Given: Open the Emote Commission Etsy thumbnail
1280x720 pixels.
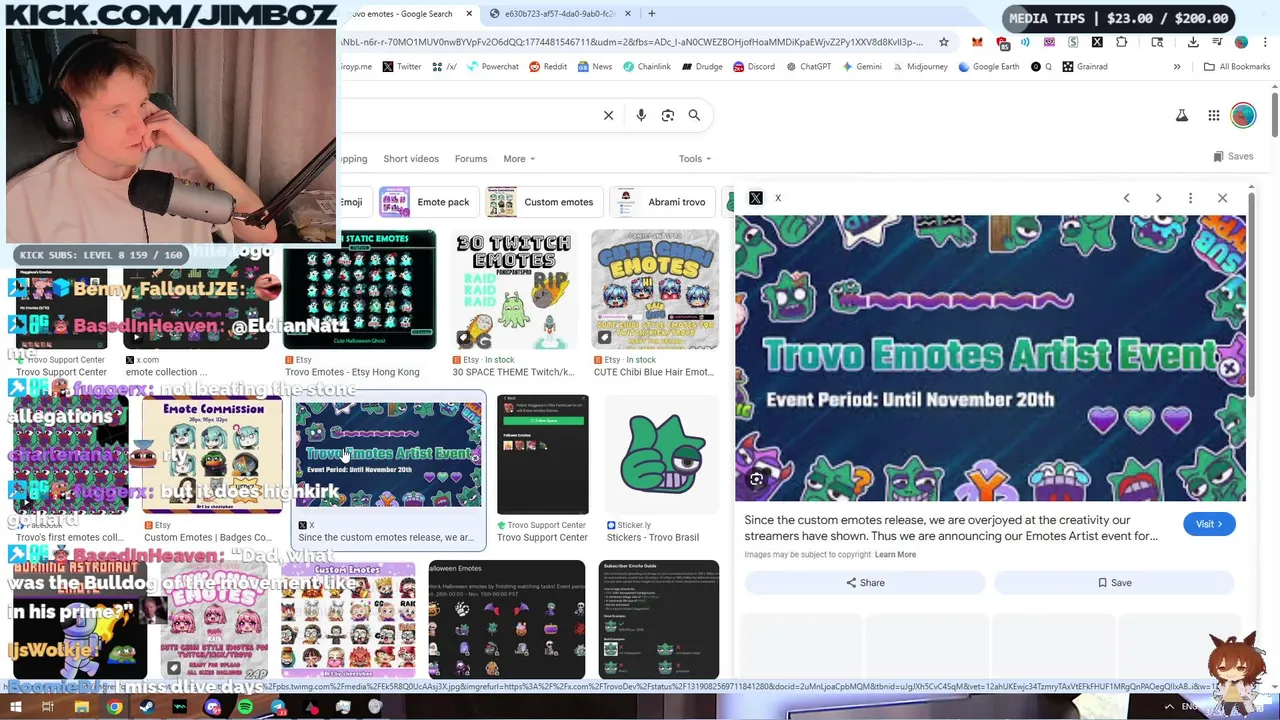Looking at the screenshot, I should click(212, 455).
